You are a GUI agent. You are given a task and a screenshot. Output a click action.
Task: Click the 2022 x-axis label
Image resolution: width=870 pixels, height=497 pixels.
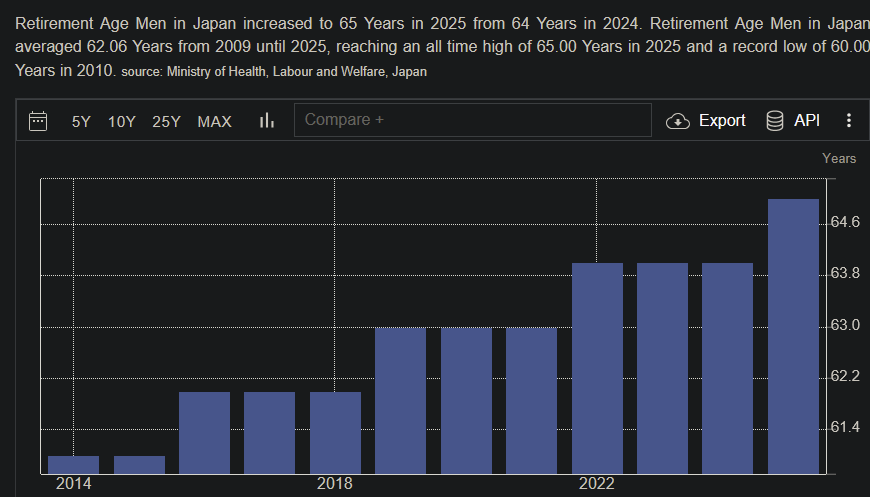pos(596,484)
